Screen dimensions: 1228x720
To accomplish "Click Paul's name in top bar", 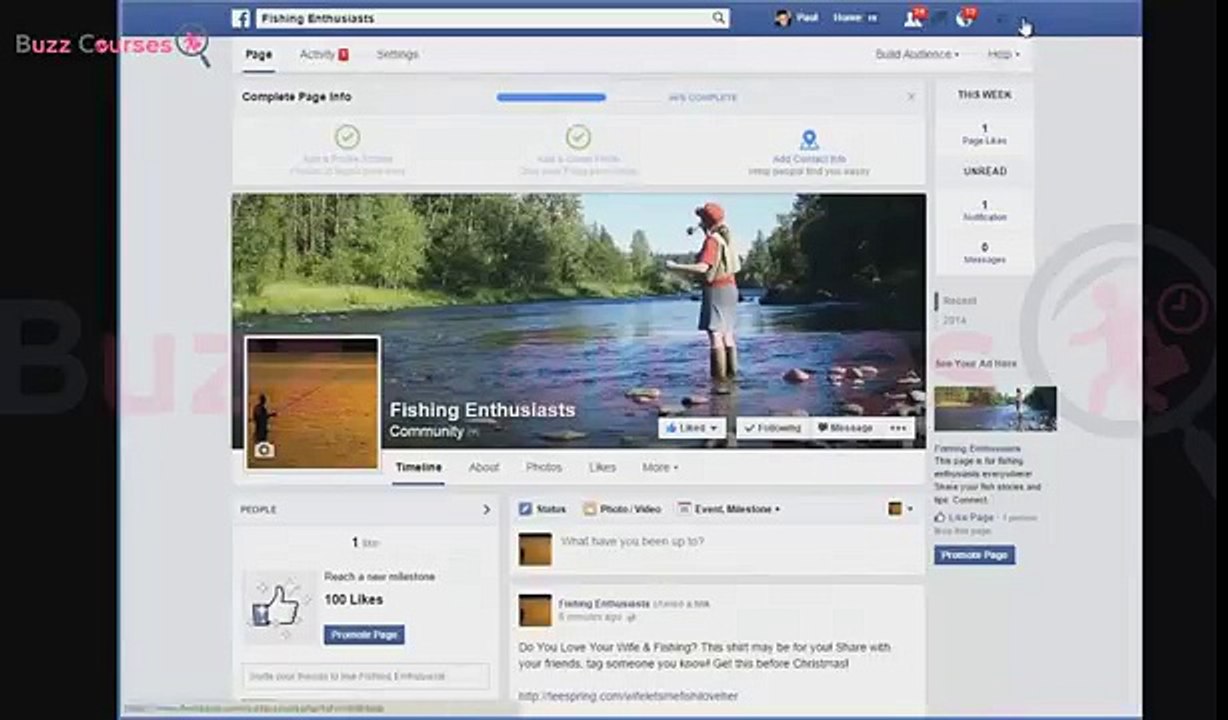I will [x=807, y=18].
